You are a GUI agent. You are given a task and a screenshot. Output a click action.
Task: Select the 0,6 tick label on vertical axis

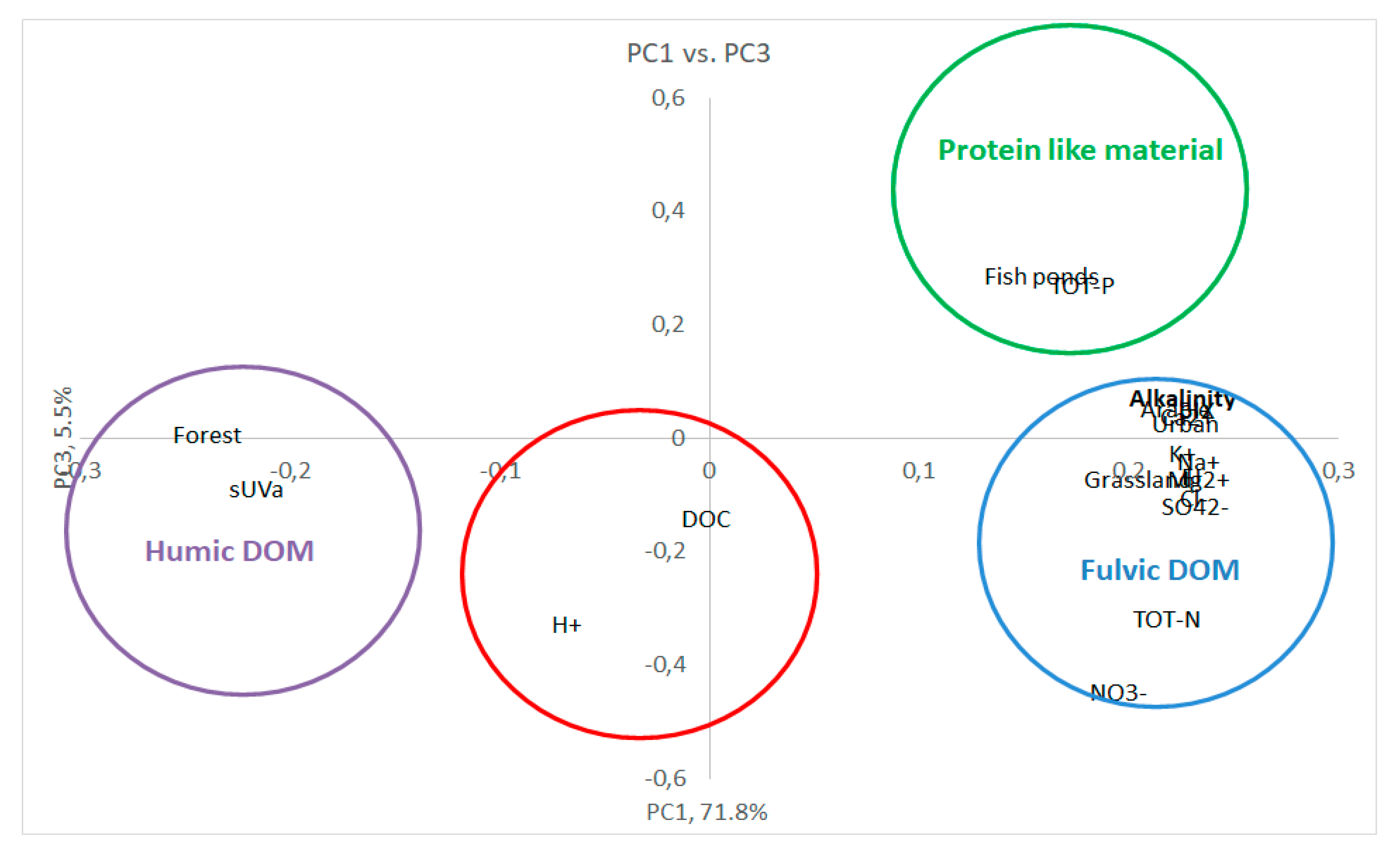pos(668,98)
